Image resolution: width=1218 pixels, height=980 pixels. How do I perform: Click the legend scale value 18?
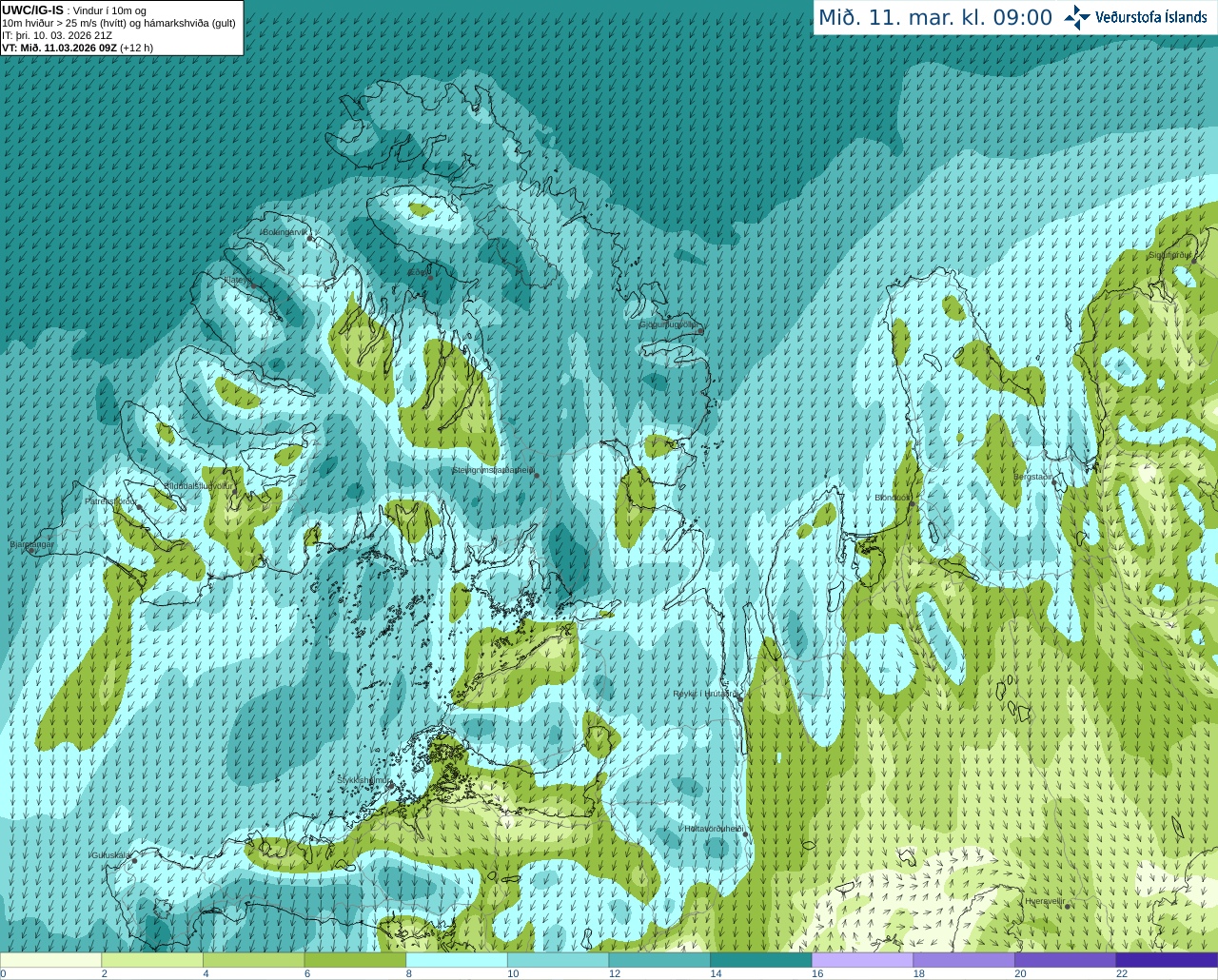[x=919, y=973]
